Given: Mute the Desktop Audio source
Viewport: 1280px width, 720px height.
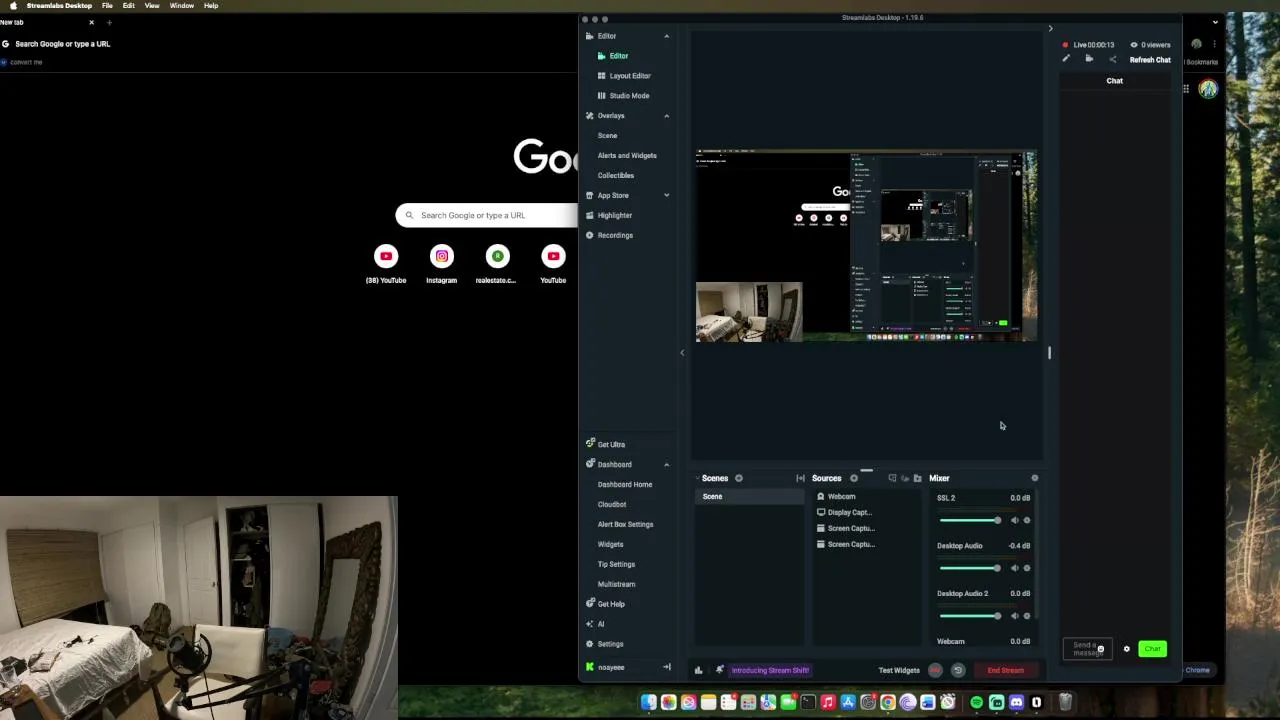Looking at the screenshot, I should pyautogui.click(x=1014, y=568).
